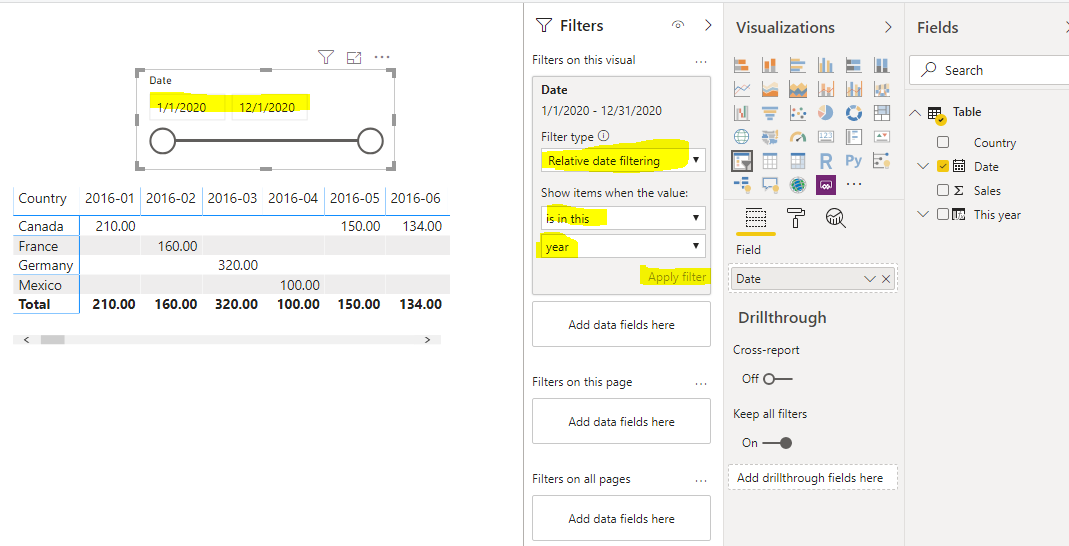Toggle the Keep all filters switch

click(x=777, y=443)
